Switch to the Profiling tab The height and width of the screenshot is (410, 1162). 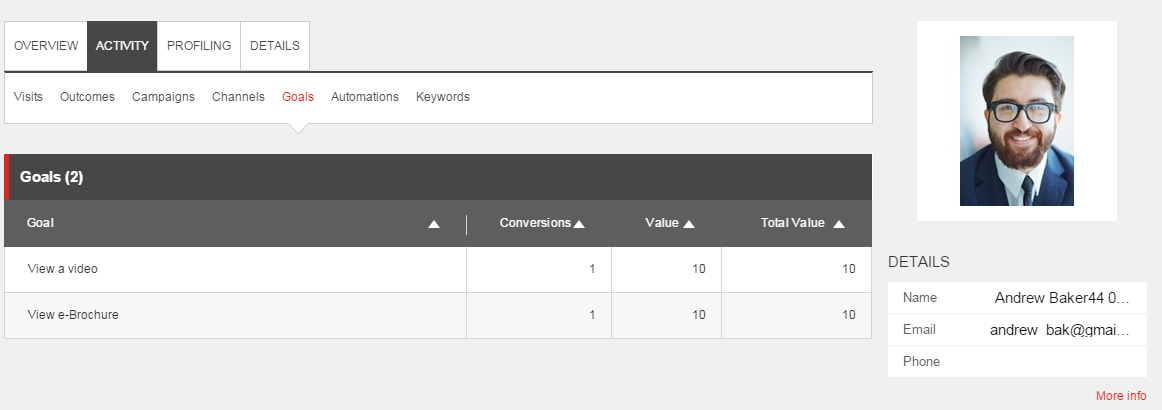pos(199,46)
